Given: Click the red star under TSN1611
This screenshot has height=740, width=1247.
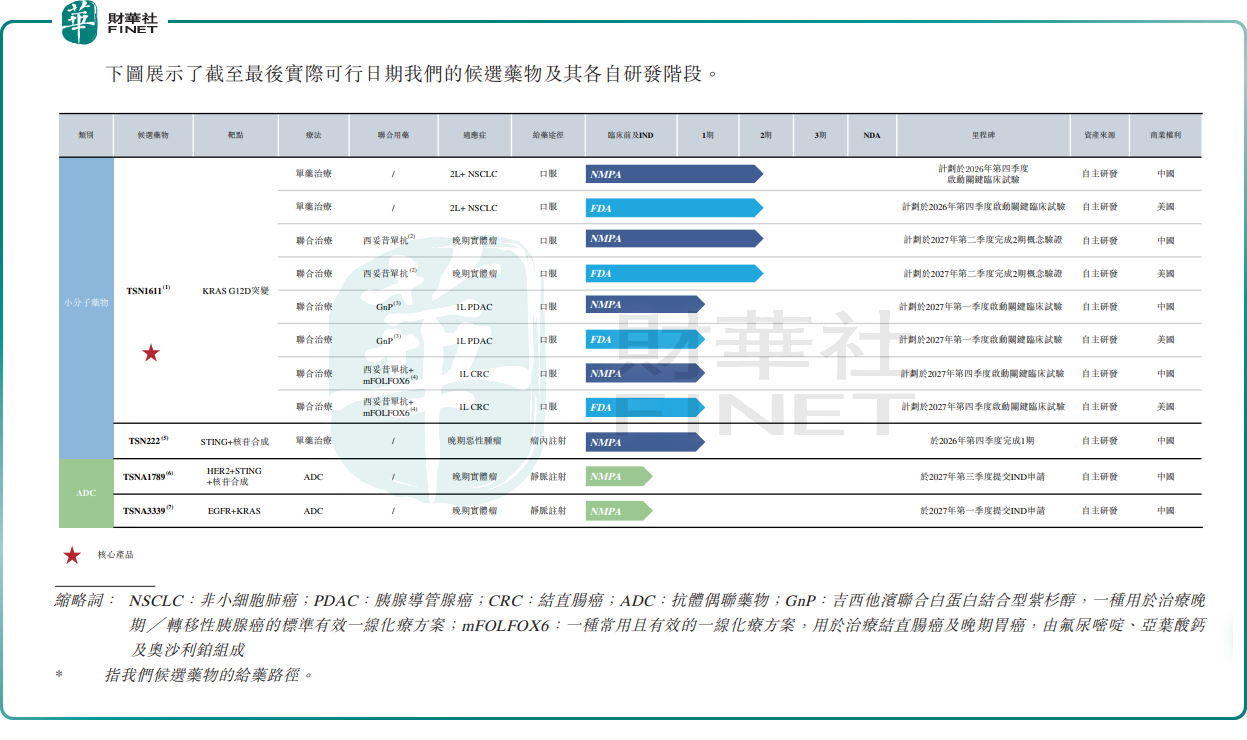Looking at the screenshot, I should [151, 352].
